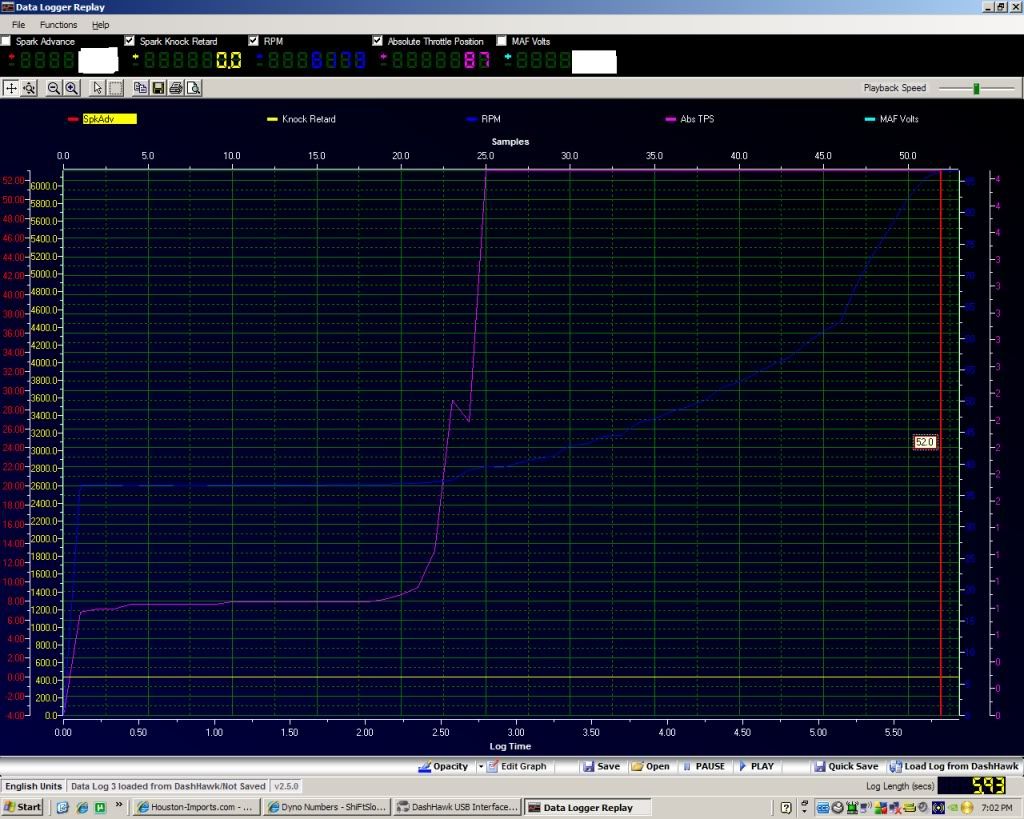Uncheck the RPM checkbox
The width and height of the screenshot is (1024, 819).
[253, 41]
